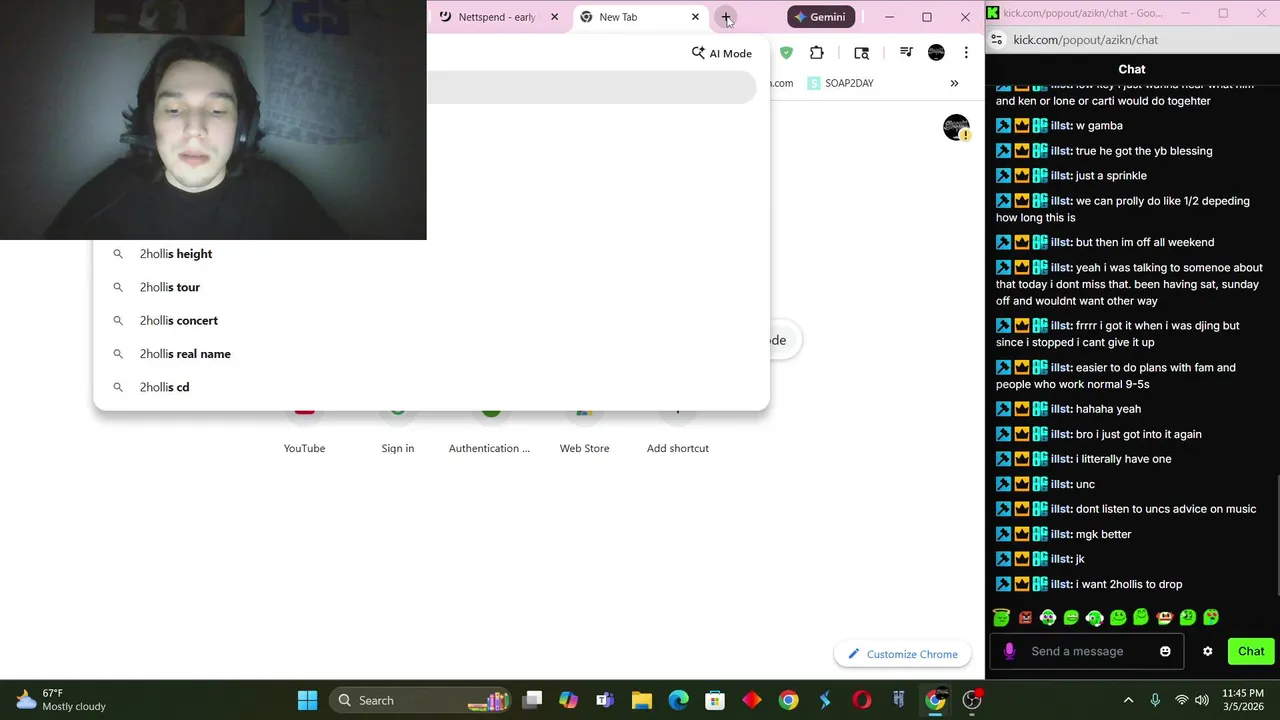Close the New Tab tab
The image size is (1280, 720).
click(695, 17)
